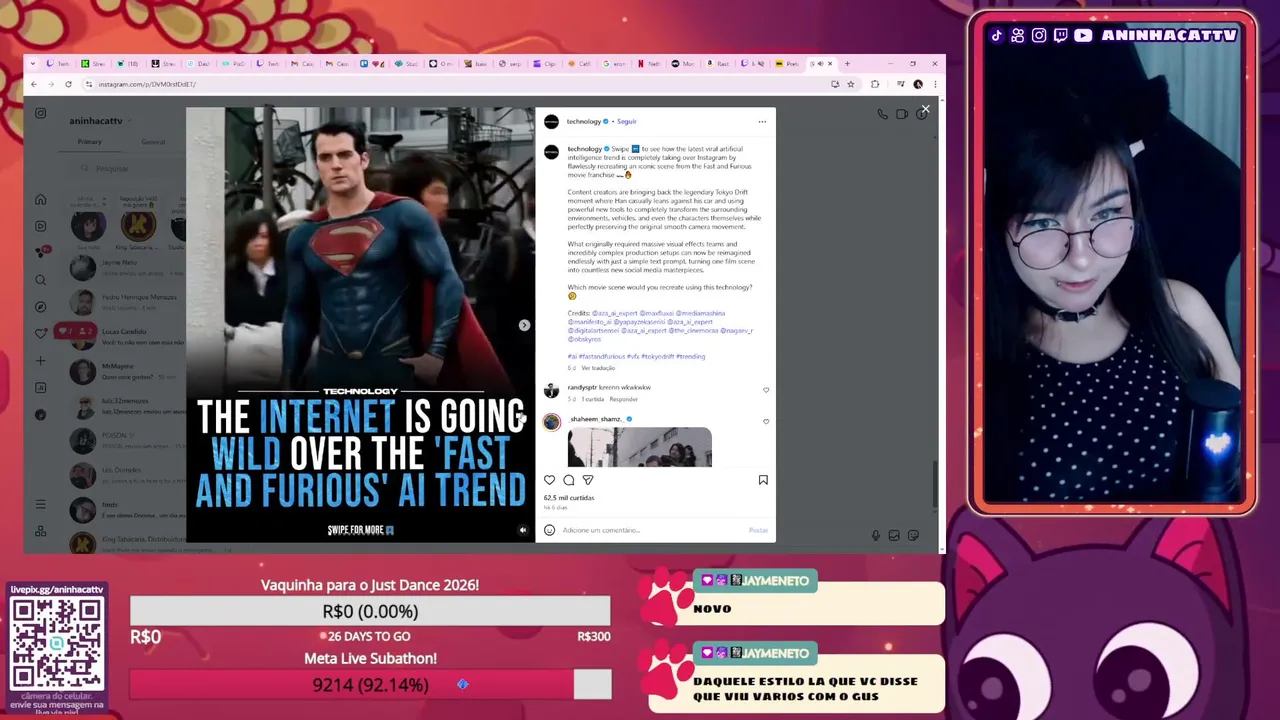Share the post using the paper plane icon

(588, 480)
